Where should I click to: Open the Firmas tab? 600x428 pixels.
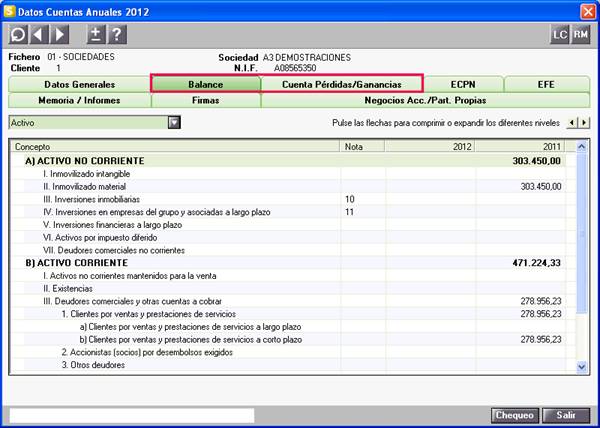pyautogui.click(x=205, y=100)
